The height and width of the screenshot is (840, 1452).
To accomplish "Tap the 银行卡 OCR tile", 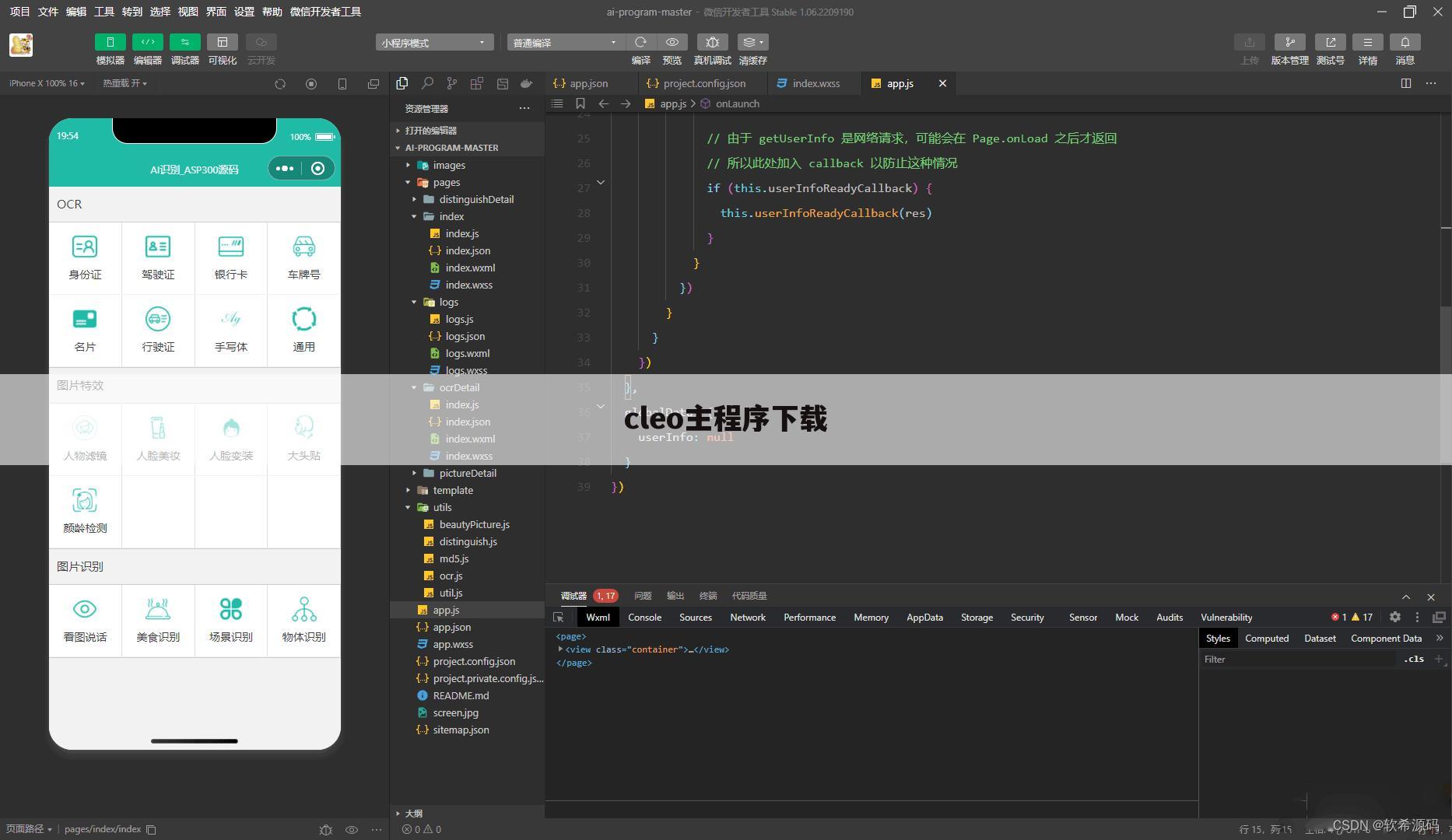I will click(231, 258).
